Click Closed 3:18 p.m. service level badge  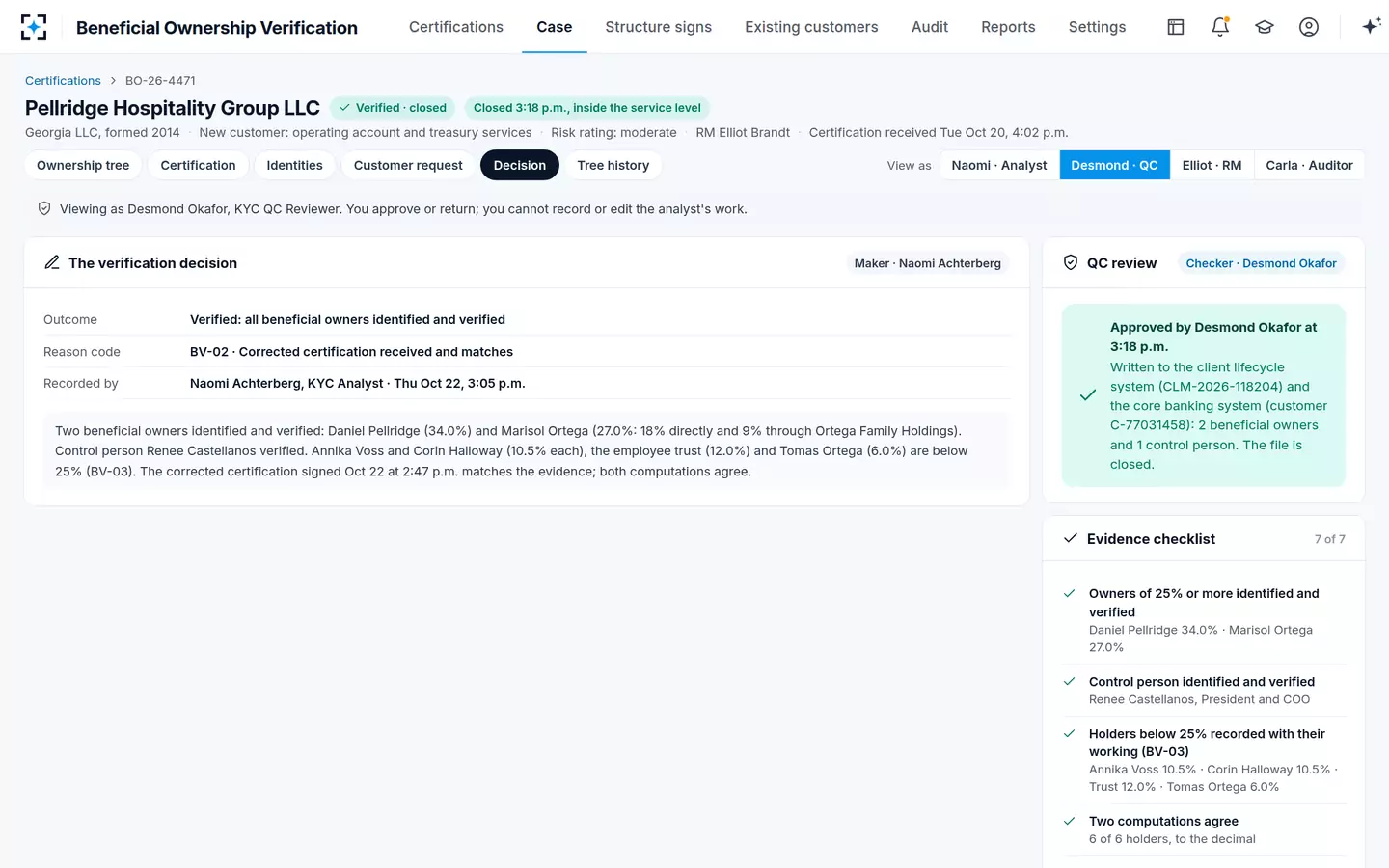click(x=587, y=108)
